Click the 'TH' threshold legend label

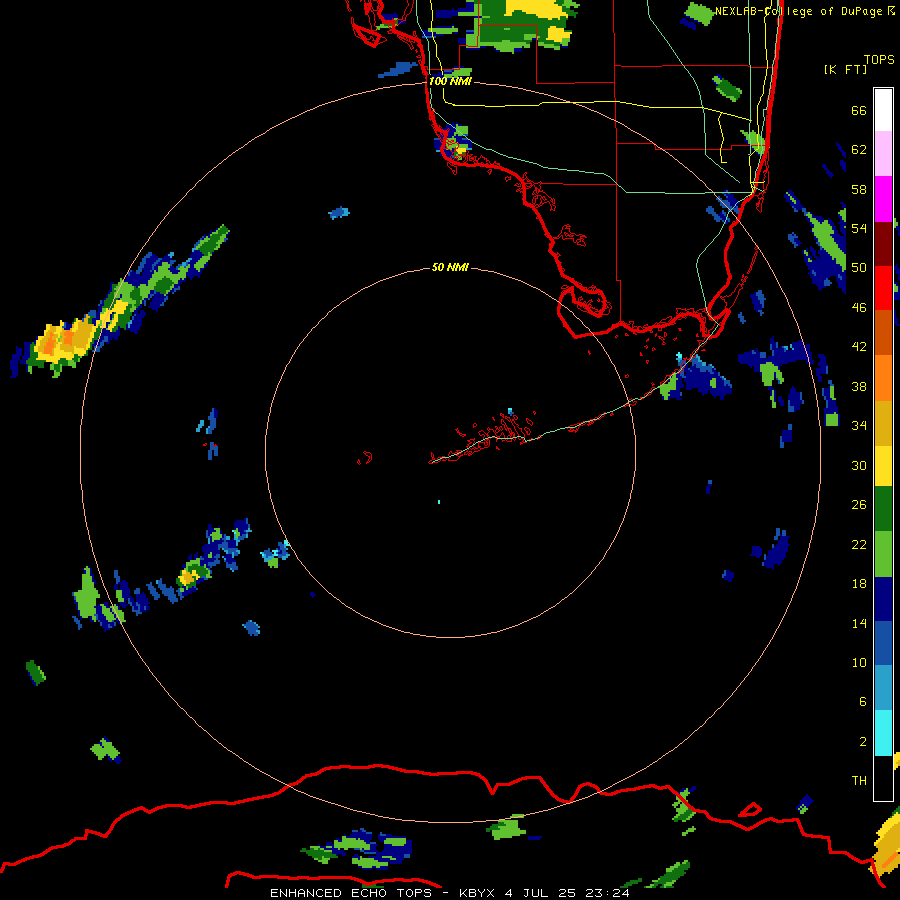click(859, 781)
